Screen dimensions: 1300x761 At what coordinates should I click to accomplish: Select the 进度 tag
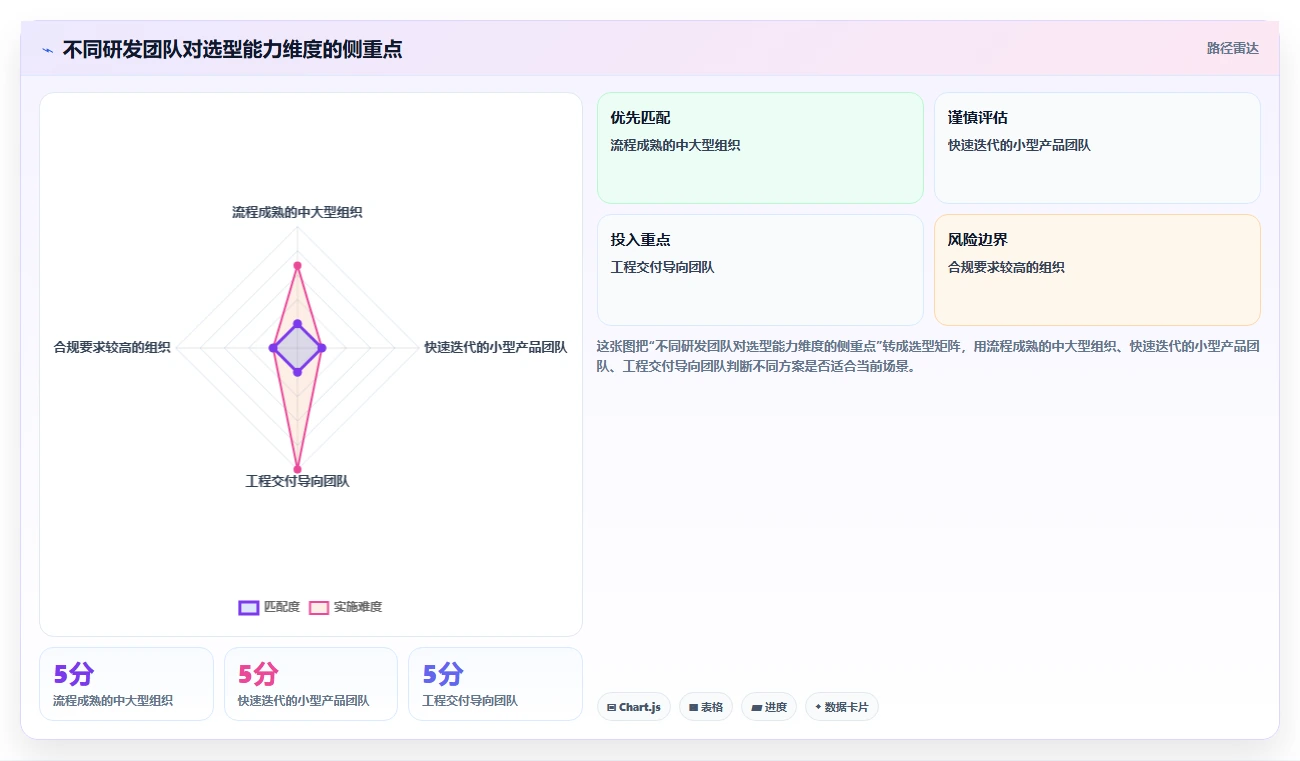click(x=769, y=707)
